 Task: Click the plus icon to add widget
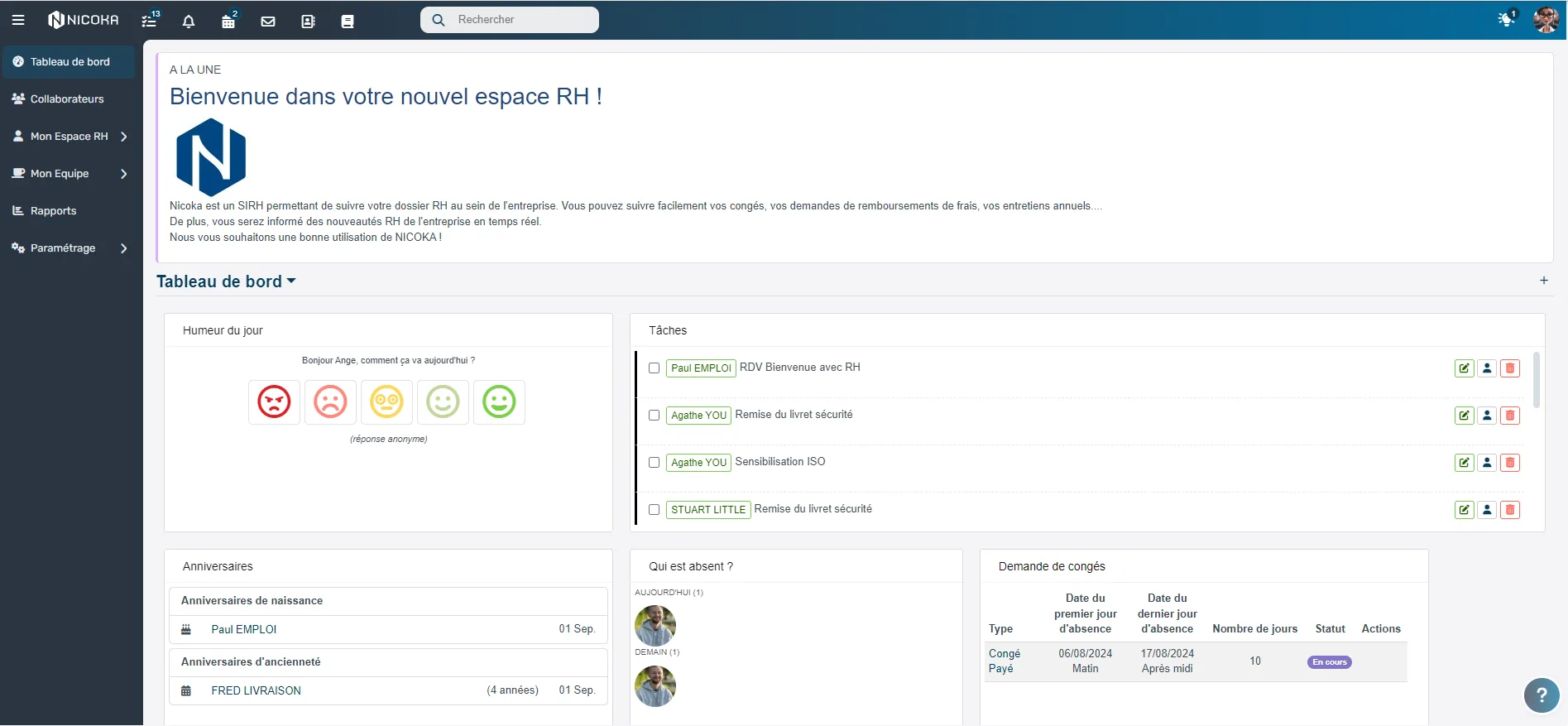(x=1544, y=281)
